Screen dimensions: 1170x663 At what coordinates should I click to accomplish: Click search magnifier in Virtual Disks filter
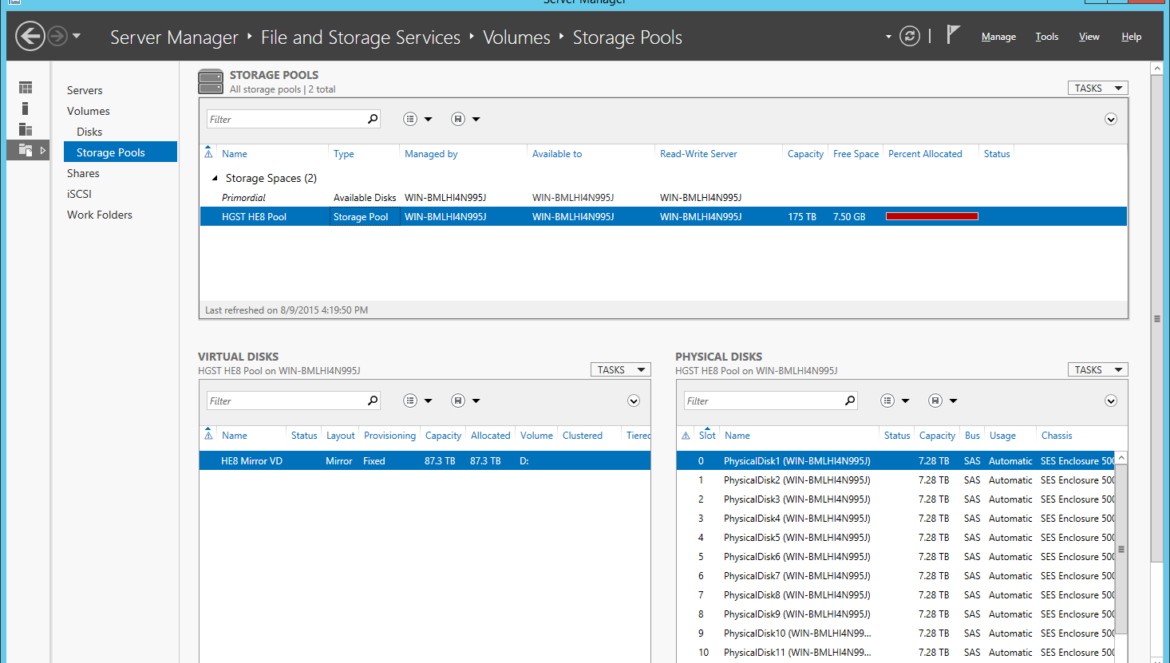[373, 401]
